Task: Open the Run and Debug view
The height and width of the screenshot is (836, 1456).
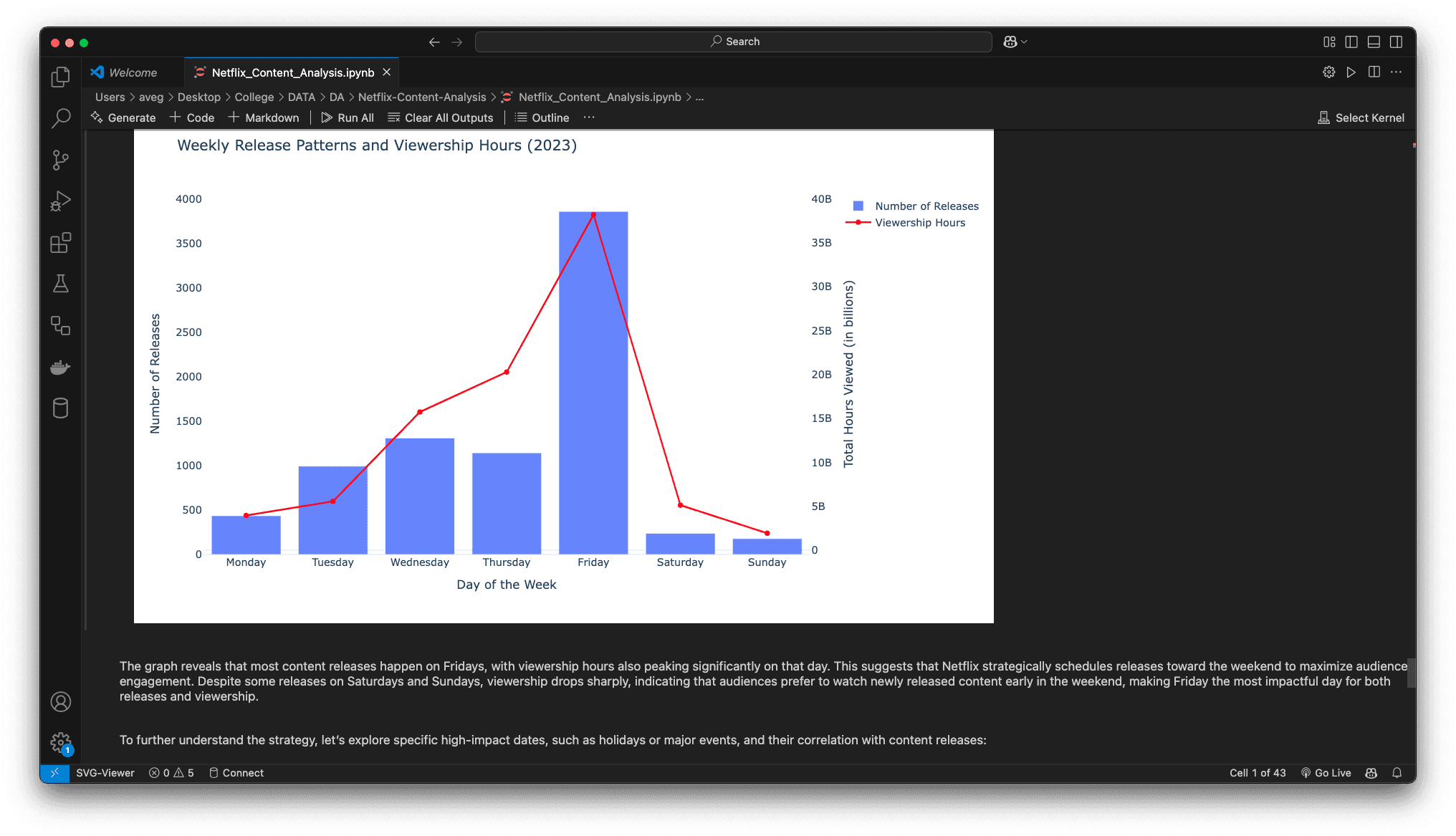Action: point(61,201)
